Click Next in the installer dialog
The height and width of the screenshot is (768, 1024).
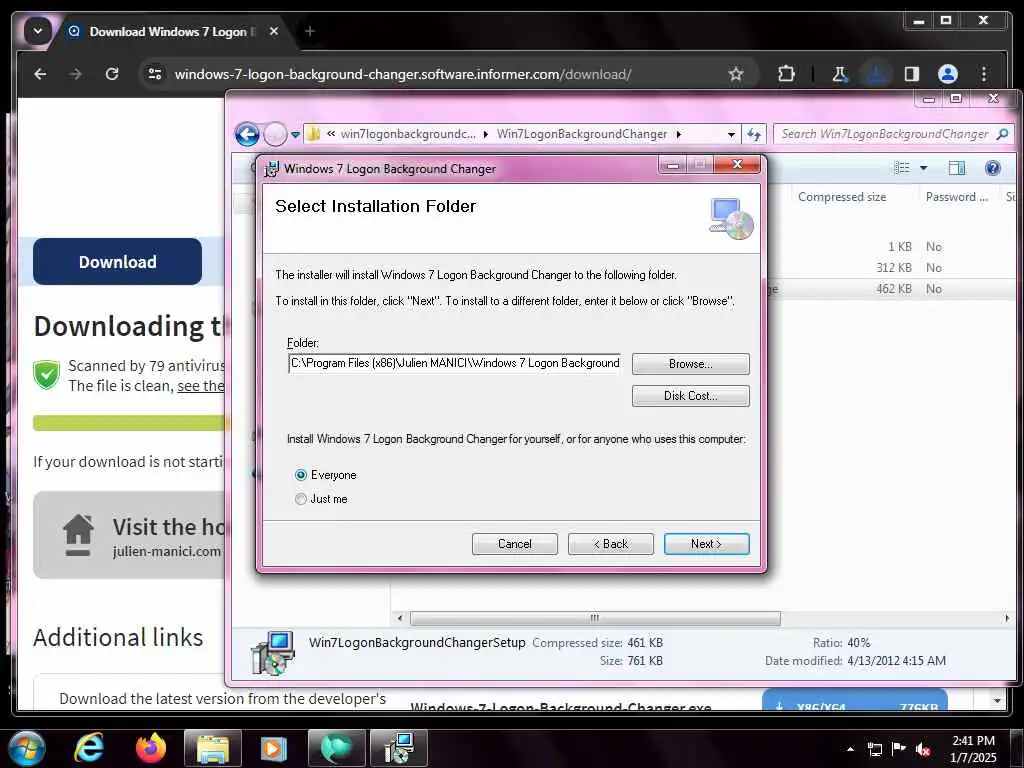coord(706,543)
